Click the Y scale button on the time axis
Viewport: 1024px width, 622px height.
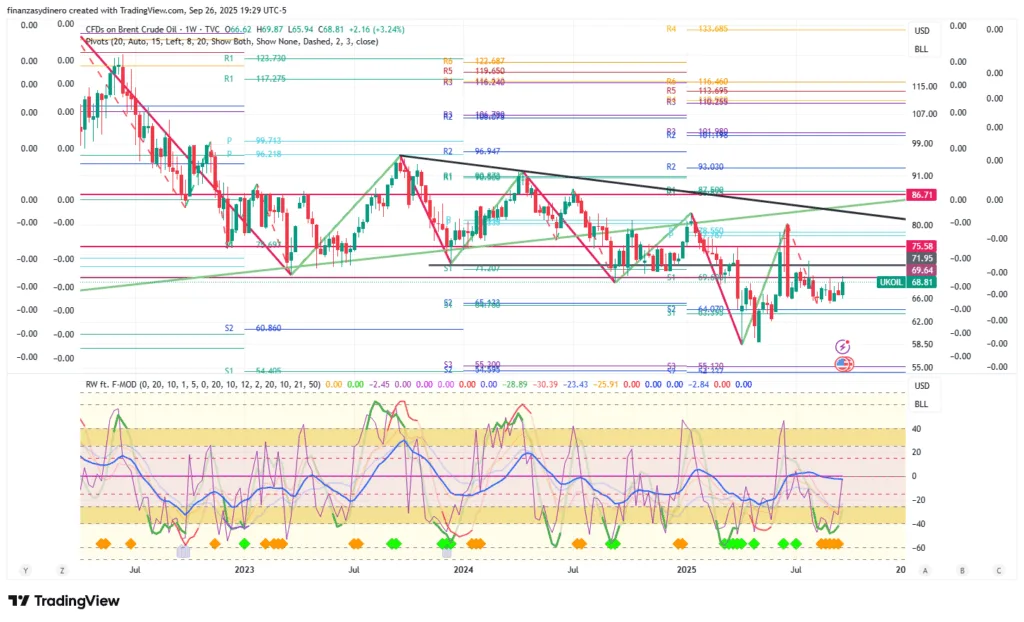point(24,570)
